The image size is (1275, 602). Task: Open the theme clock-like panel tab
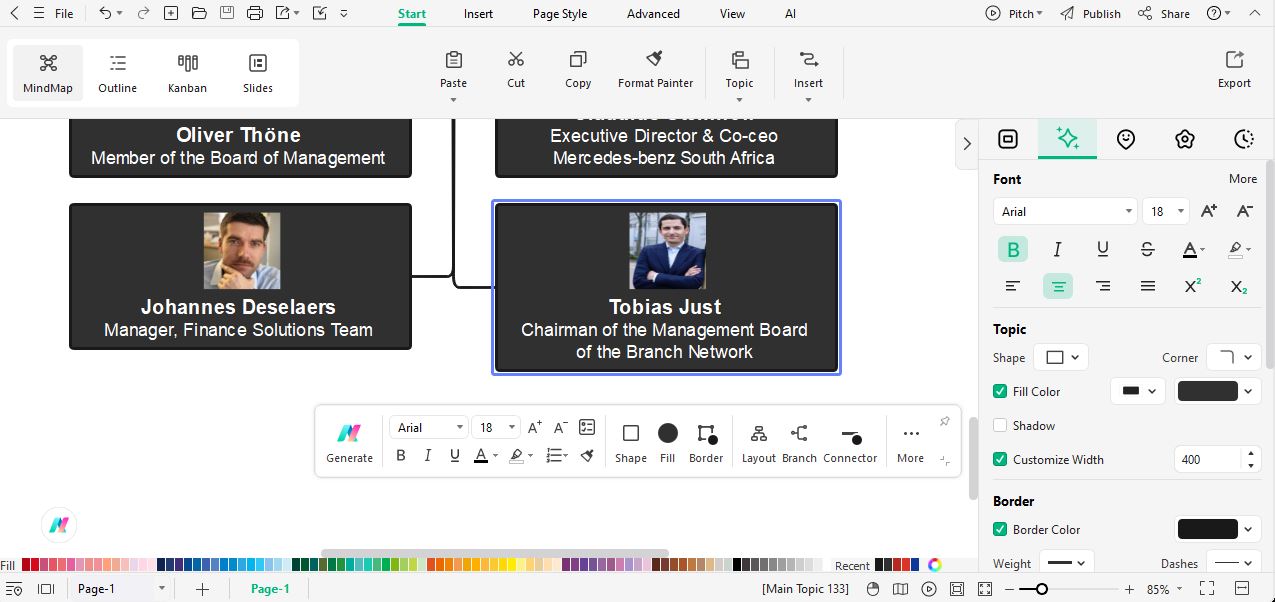[x=1244, y=139]
